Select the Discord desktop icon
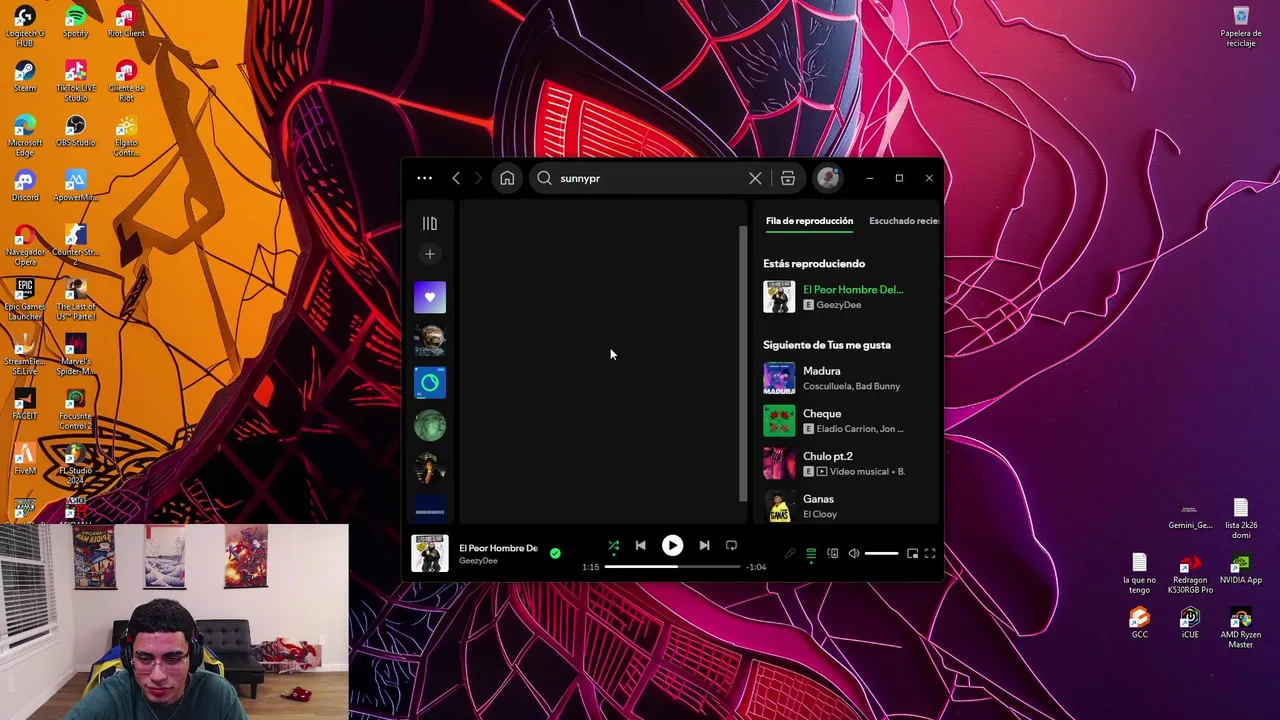The image size is (1280, 720). (25, 186)
